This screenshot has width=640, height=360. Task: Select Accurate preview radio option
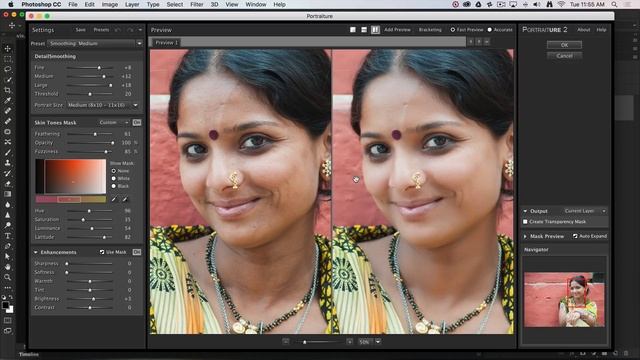click(x=500, y=30)
